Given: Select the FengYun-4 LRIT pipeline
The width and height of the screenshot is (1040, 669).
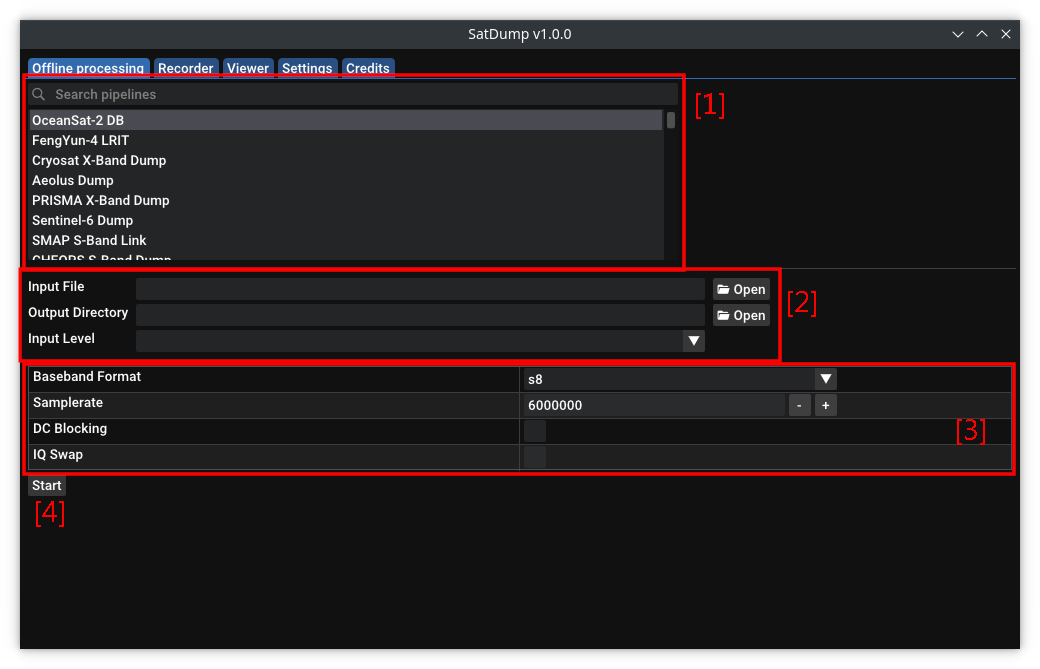Looking at the screenshot, I should [346, 140].
